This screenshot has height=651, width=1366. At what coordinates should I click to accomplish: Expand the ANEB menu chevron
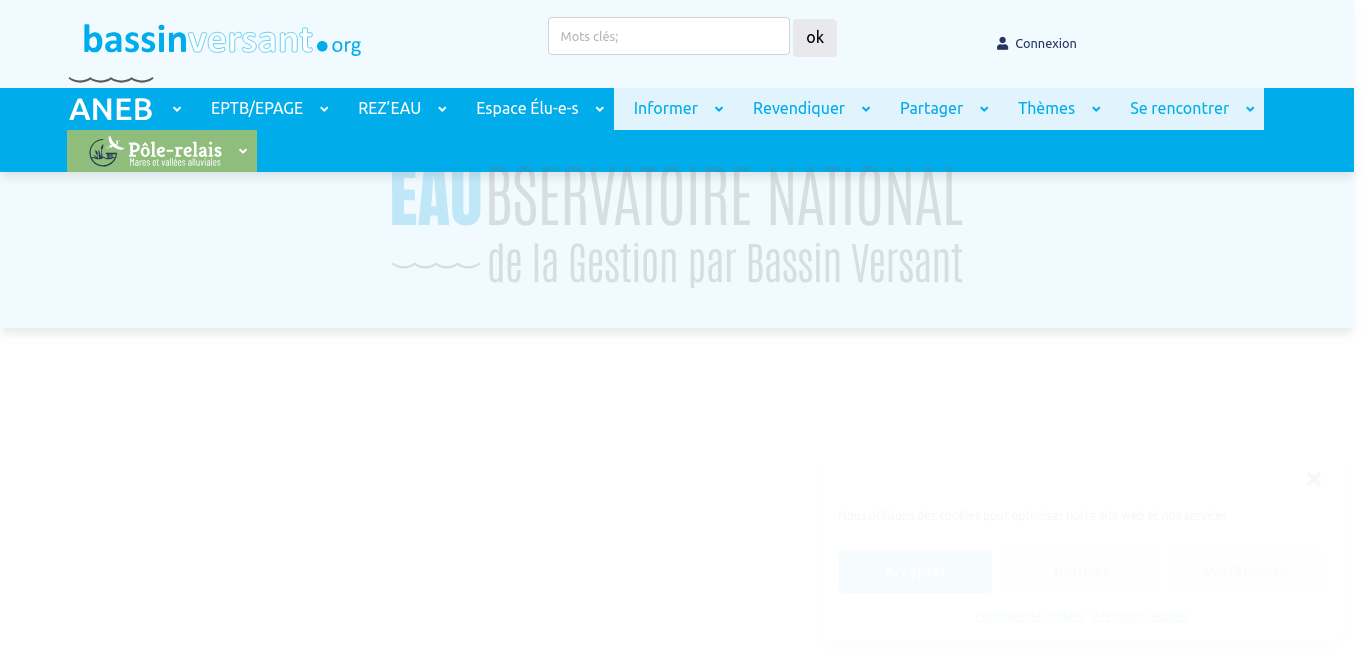coord(177,109)
